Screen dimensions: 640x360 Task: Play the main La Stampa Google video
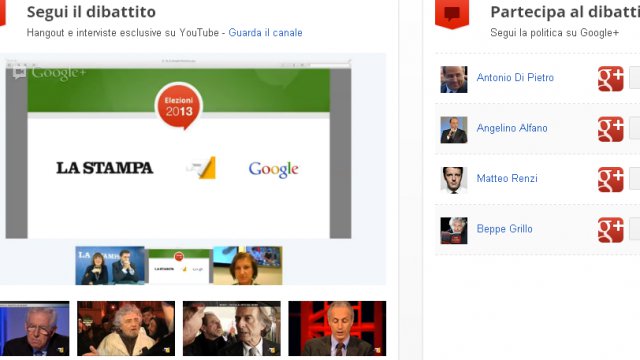tap(178, 153)
